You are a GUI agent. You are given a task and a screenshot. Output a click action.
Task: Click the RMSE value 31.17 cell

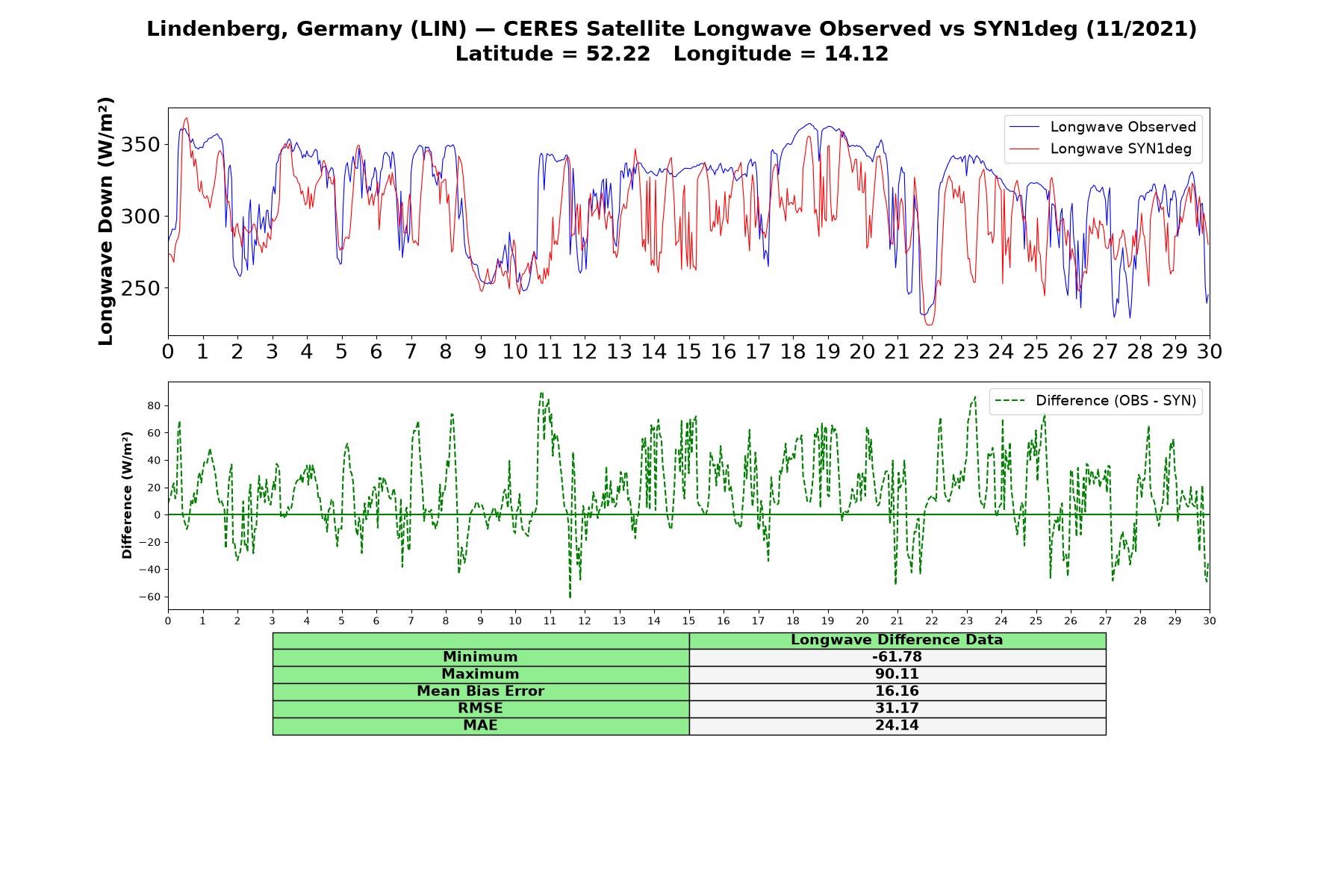(897, 709)
